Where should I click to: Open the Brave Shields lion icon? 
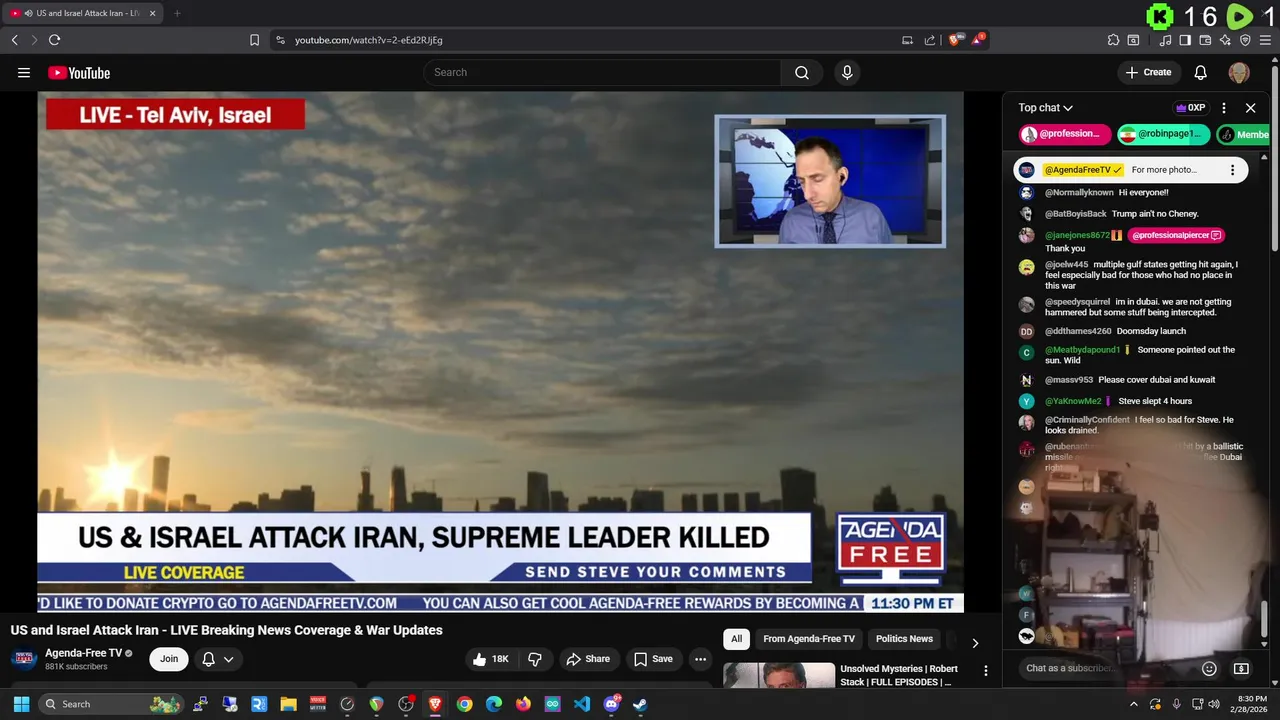[954, 40]
